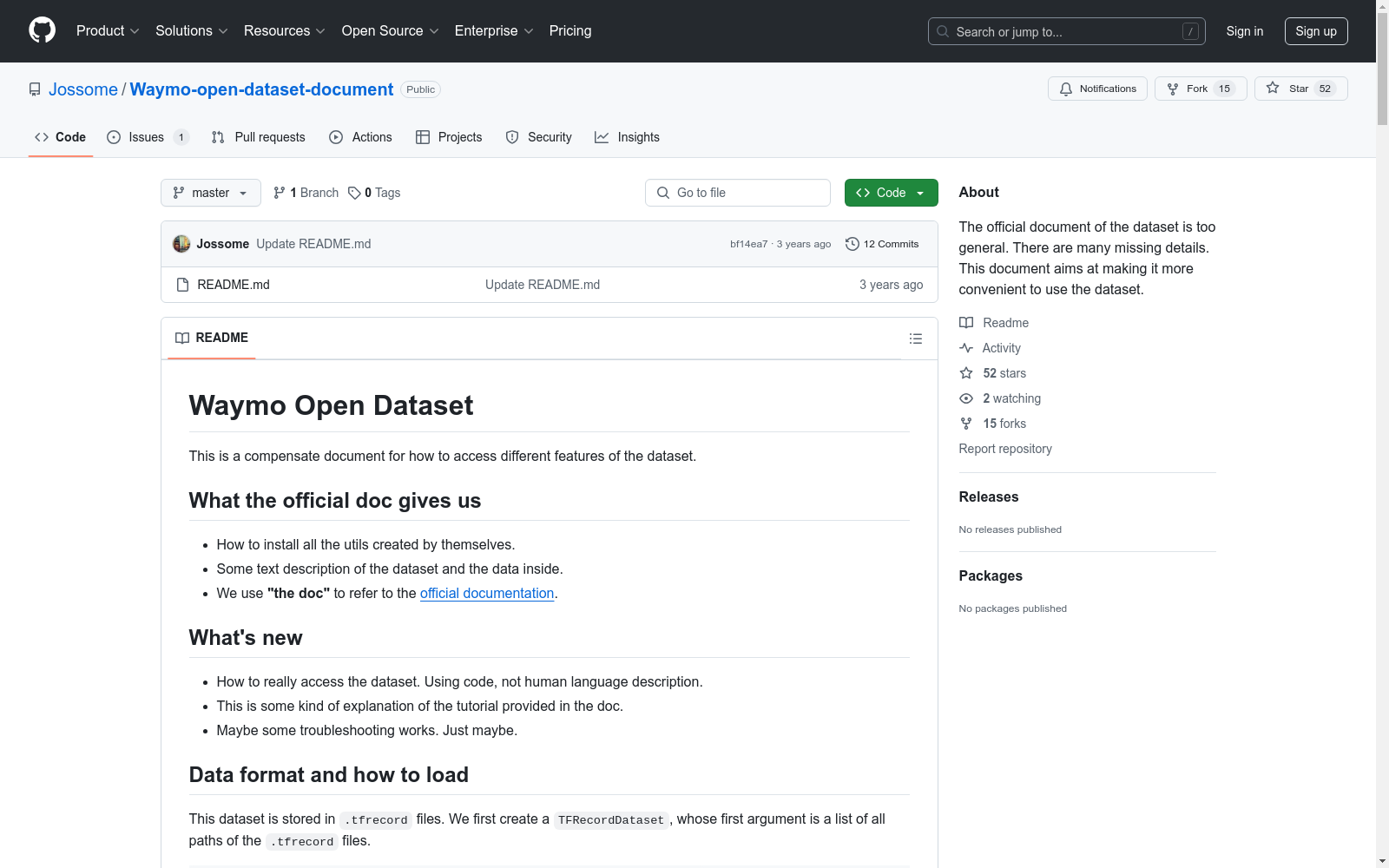The width and height of the screenshot is (1389, 868).
Task: Open the master branch selector dropdown
Action: click(211, 193)
